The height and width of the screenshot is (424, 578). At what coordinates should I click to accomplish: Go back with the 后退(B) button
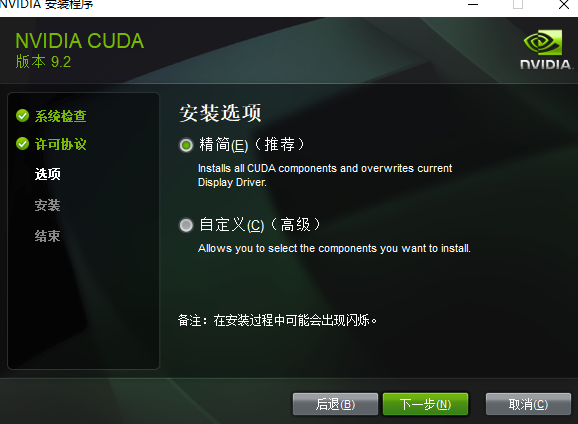tap(335, 404)
